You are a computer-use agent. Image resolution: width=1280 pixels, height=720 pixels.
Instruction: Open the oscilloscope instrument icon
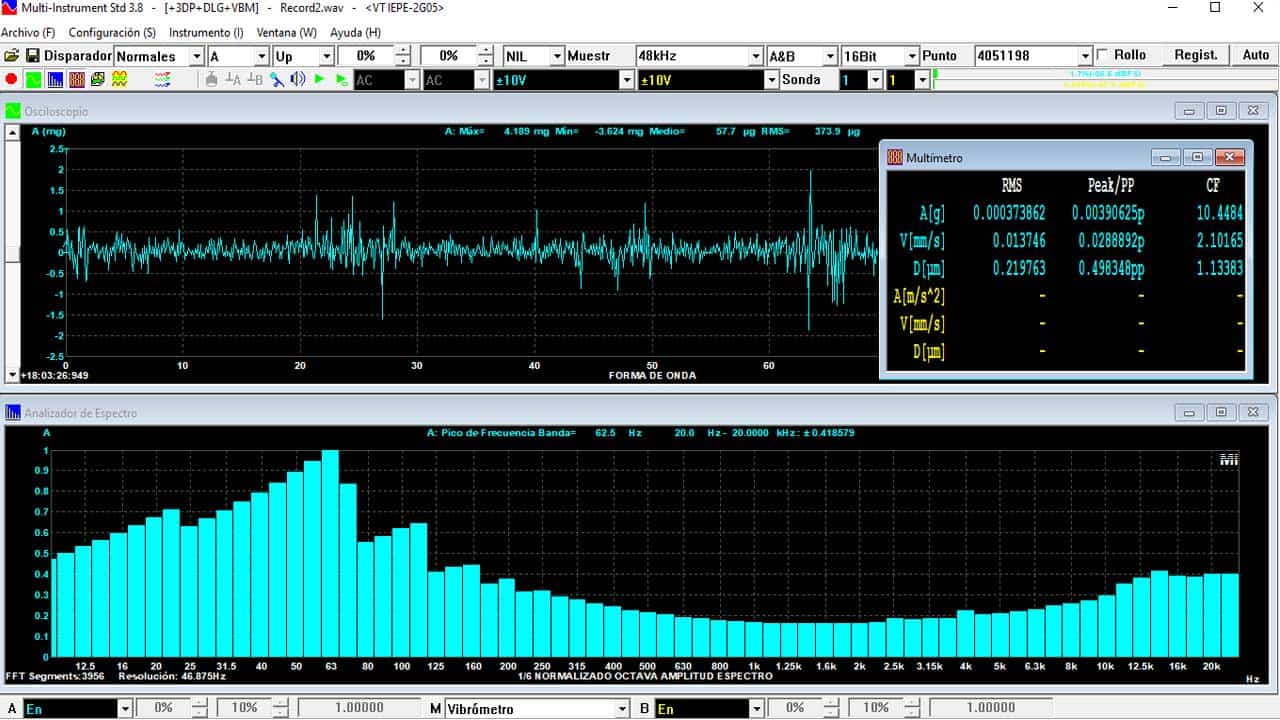coord(33,79)
